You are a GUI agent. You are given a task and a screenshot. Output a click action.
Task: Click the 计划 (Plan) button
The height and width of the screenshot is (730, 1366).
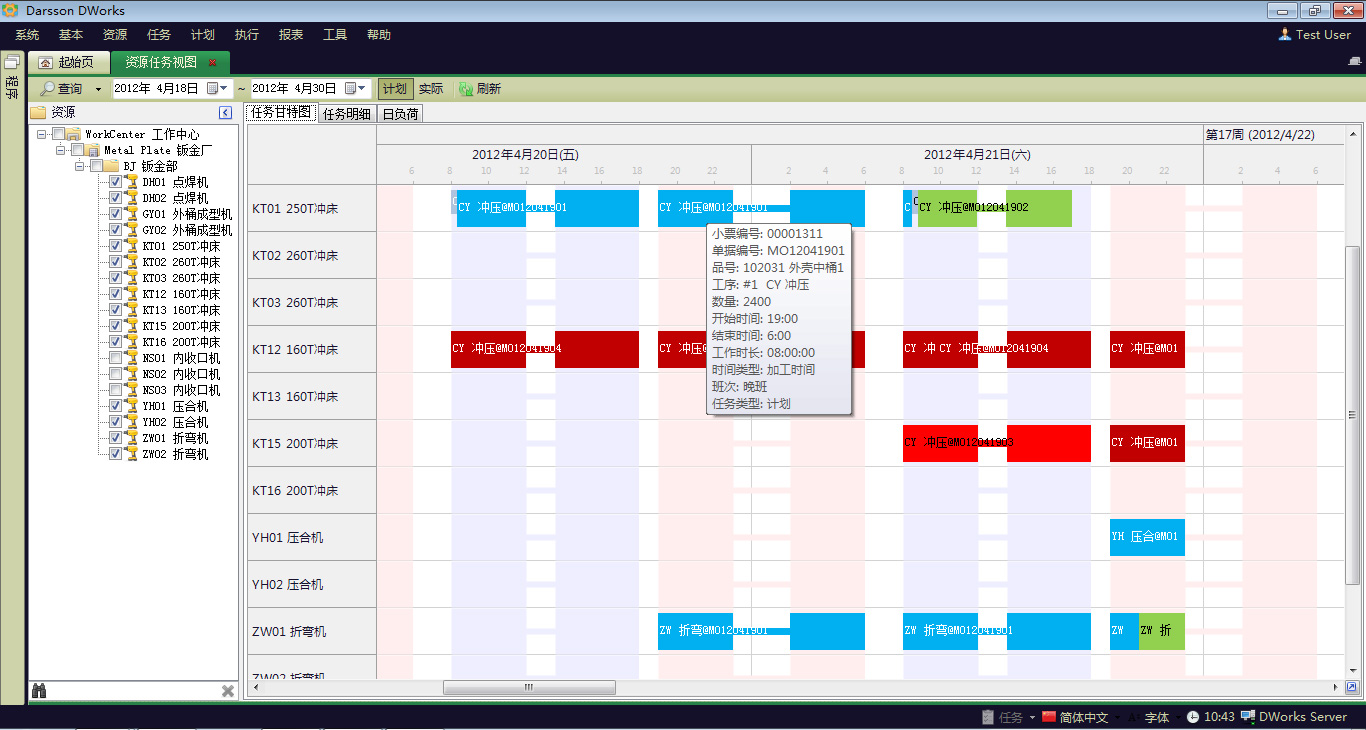(394, 88)
